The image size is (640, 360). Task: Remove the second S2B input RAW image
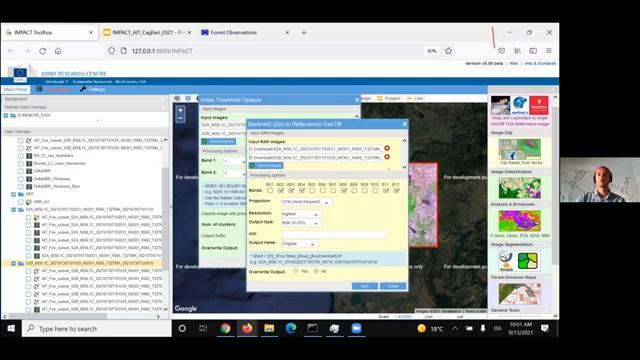tap(387, 157)
